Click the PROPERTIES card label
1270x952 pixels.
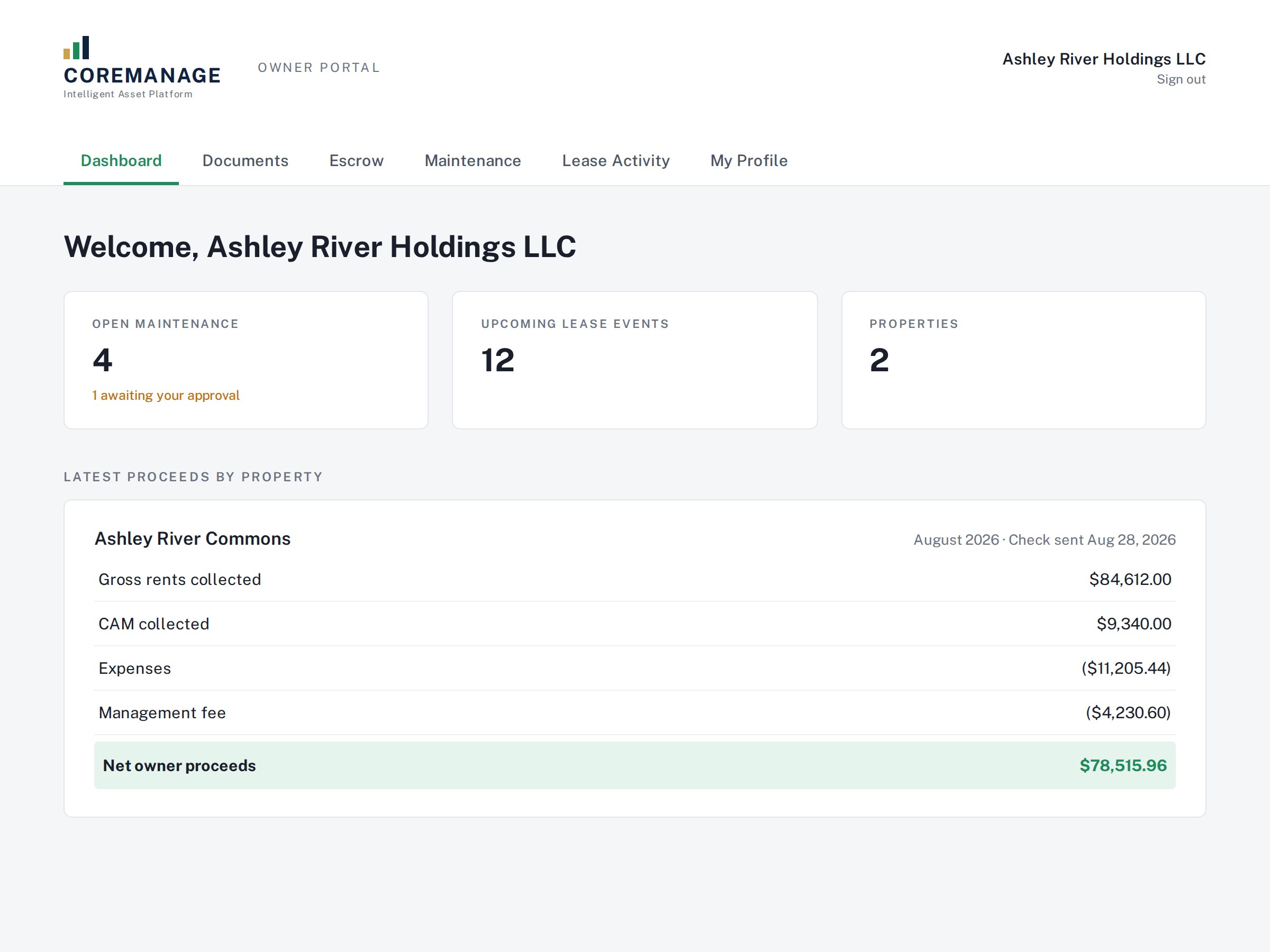(x=913, y=324)
